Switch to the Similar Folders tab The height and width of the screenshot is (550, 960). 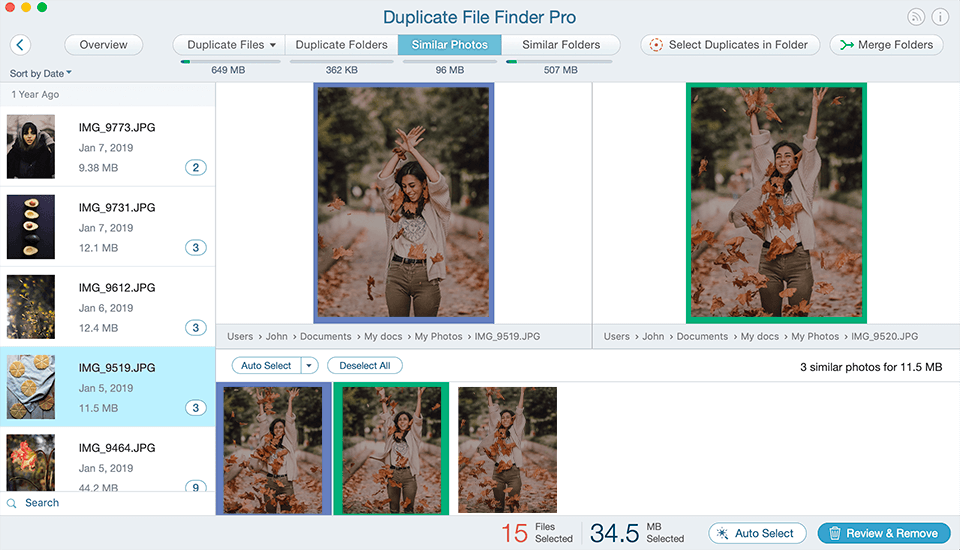click(x=561, y=45)
